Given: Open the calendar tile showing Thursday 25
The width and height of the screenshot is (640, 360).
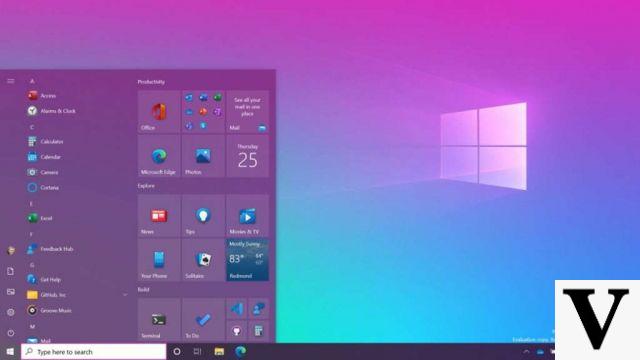Looking at the screenshot, I should pos(247,156).
